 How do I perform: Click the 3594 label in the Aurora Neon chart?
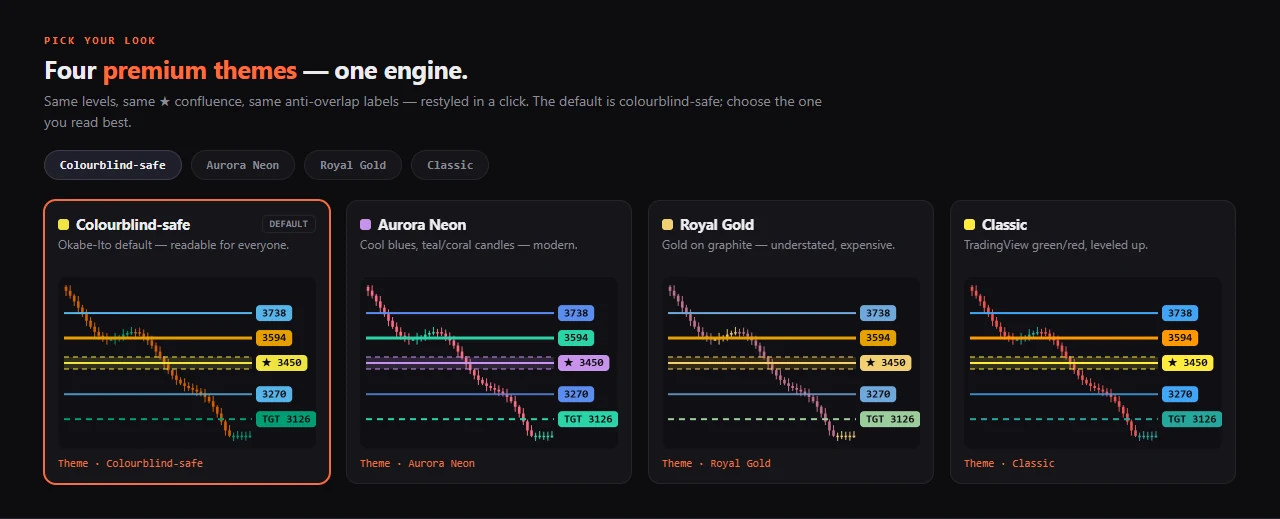coord(576,338)
